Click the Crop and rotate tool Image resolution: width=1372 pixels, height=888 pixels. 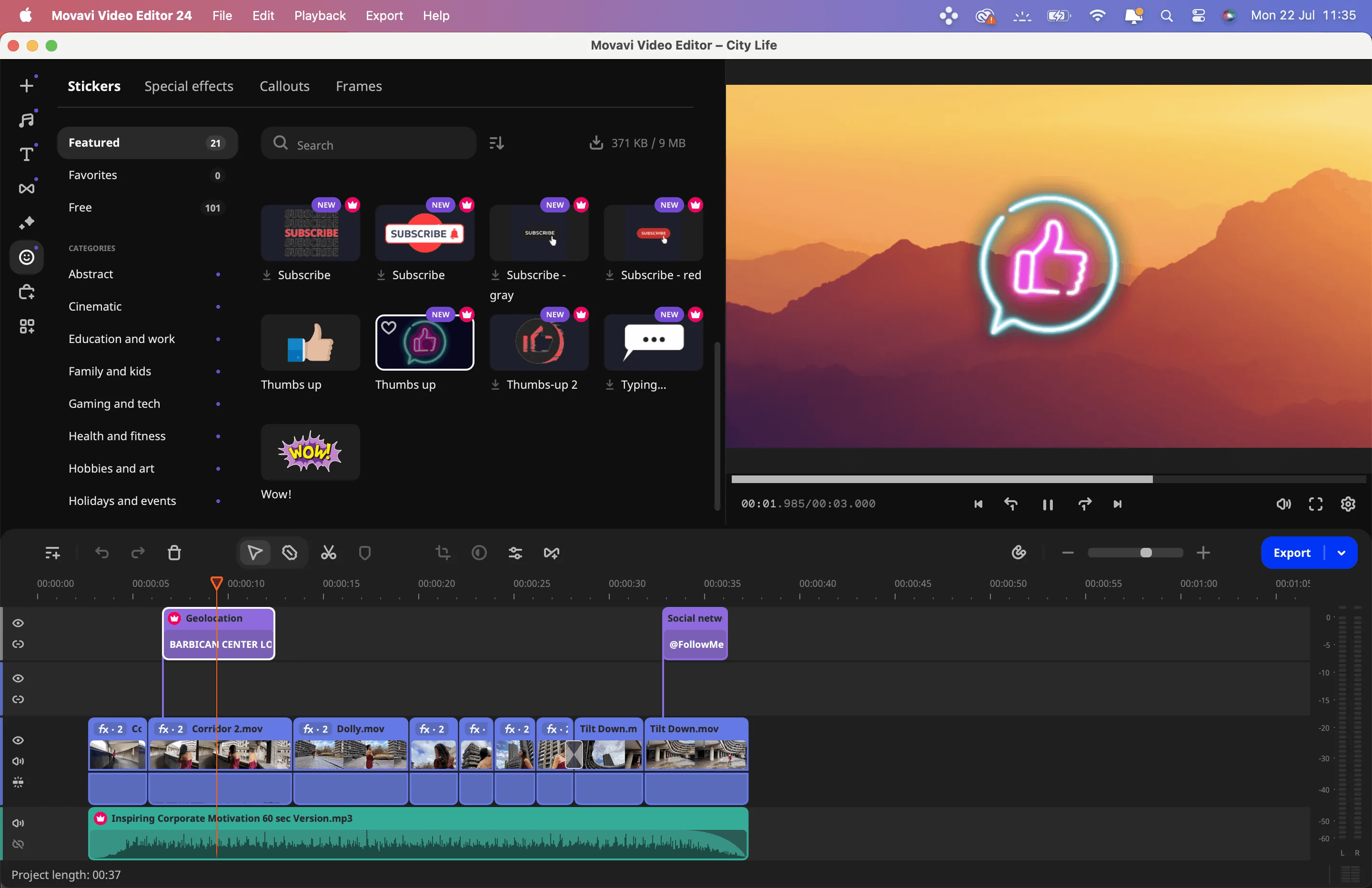(x=443, y=553)
